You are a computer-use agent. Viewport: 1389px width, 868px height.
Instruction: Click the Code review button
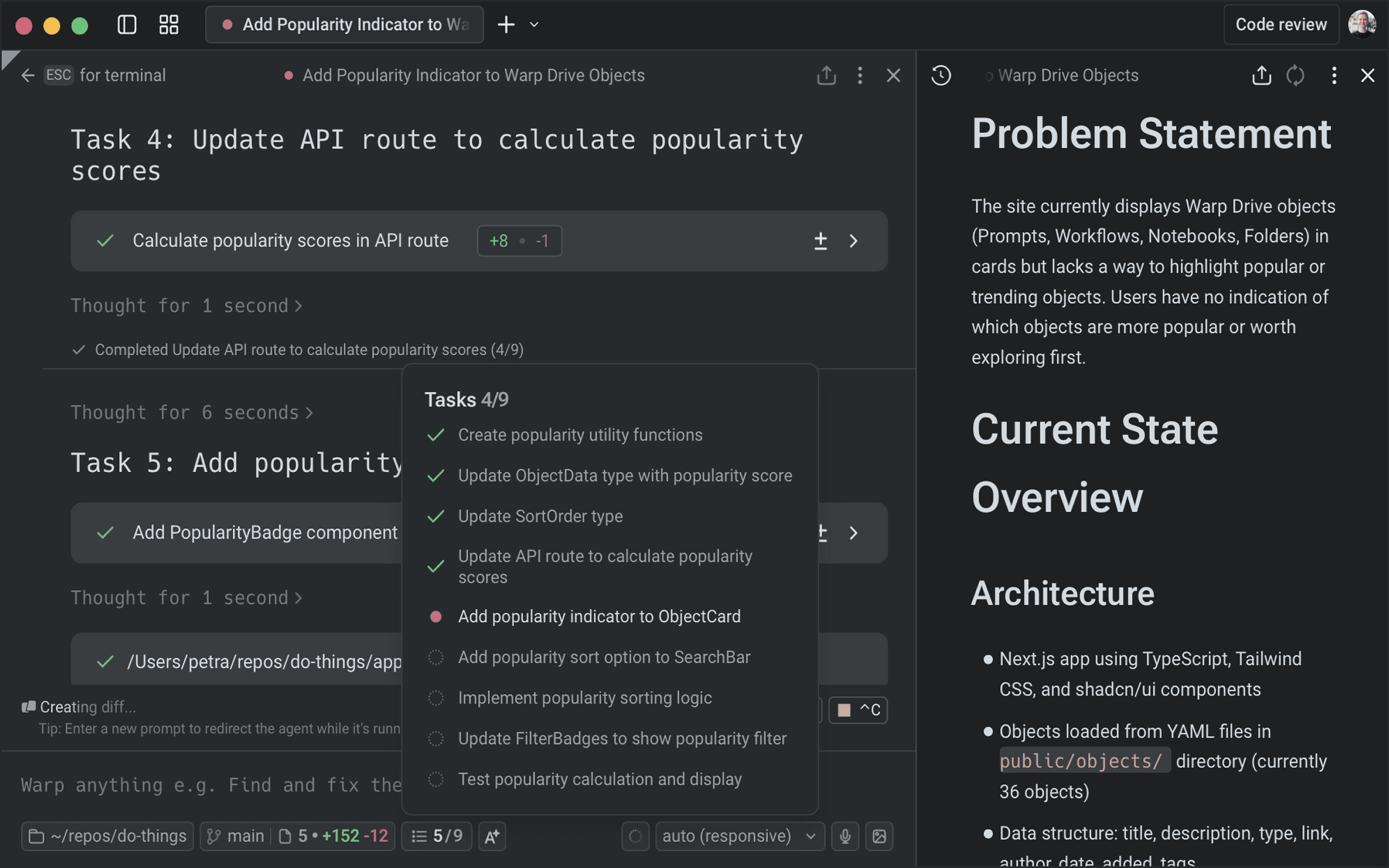click(x=1281, y=24)
